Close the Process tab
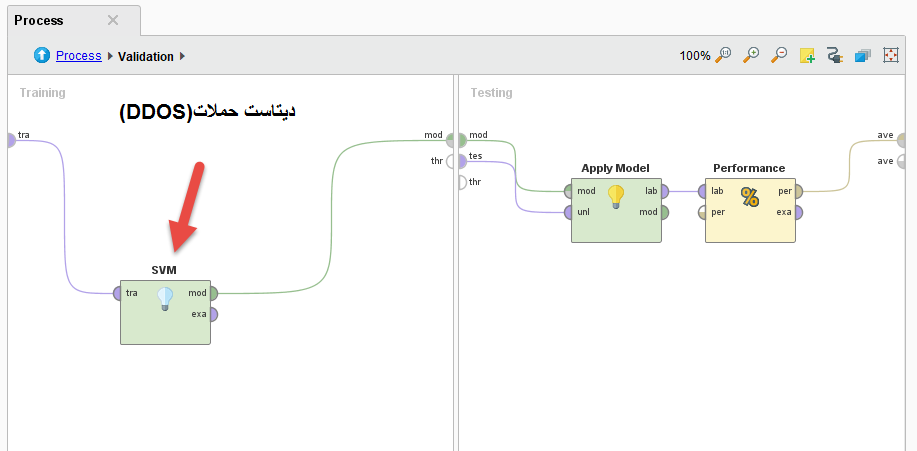This screenshot has height=451, width=917. [x=113, y=20]
